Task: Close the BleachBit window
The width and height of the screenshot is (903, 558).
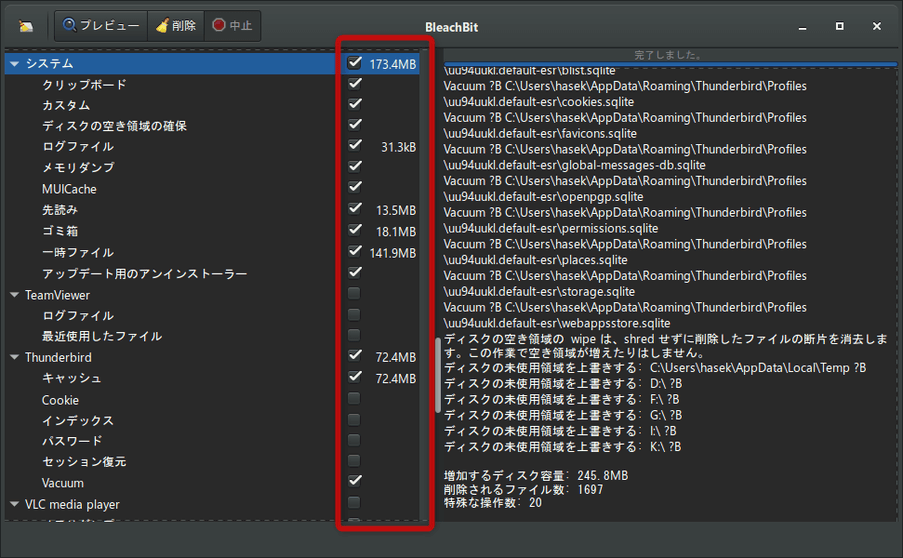Action: pos(877,26)
